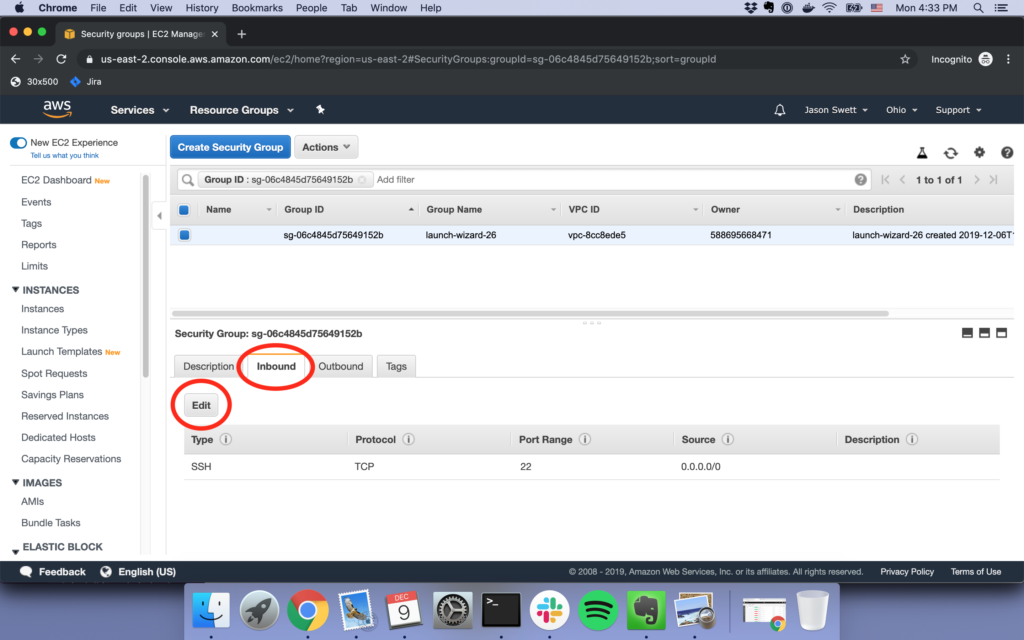Click the refresh icon above the table
The height and width of the screenshot is (640, 1024).
click(951, 153)
